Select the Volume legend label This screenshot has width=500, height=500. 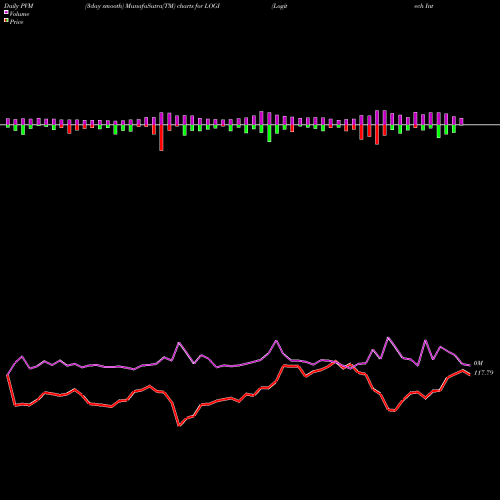coord(19,14)
